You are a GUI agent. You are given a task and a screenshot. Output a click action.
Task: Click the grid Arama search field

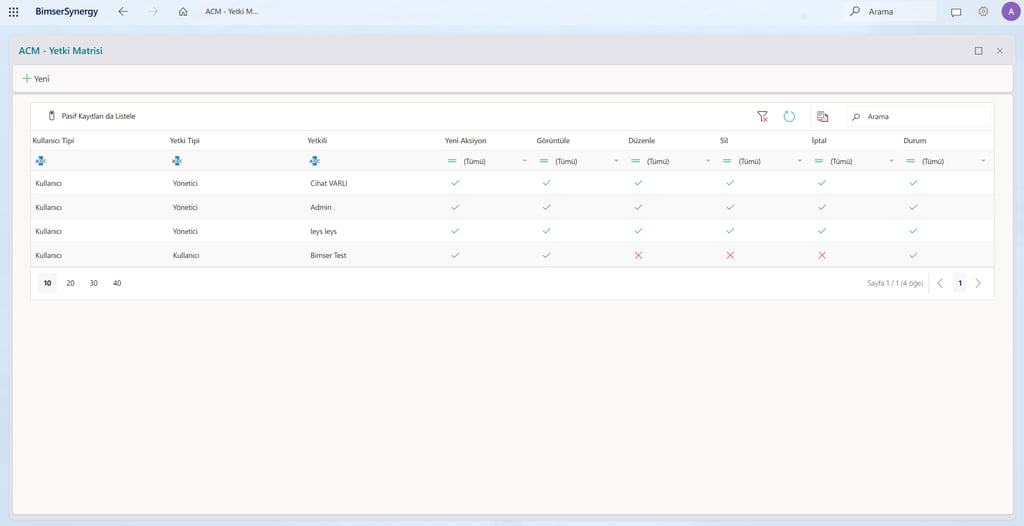[x=919, y=116]
